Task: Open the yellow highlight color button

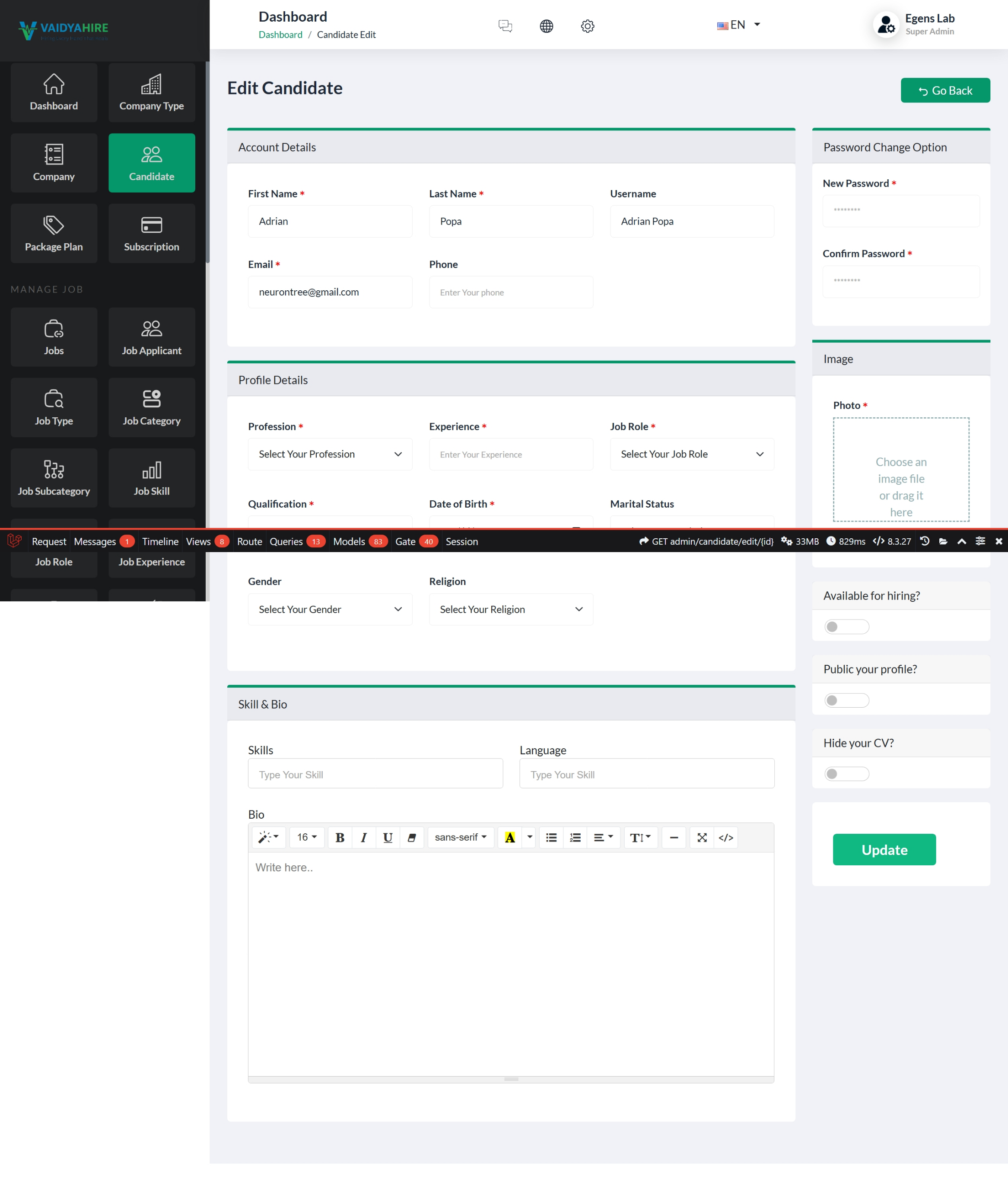Action: tap(510, 837)
